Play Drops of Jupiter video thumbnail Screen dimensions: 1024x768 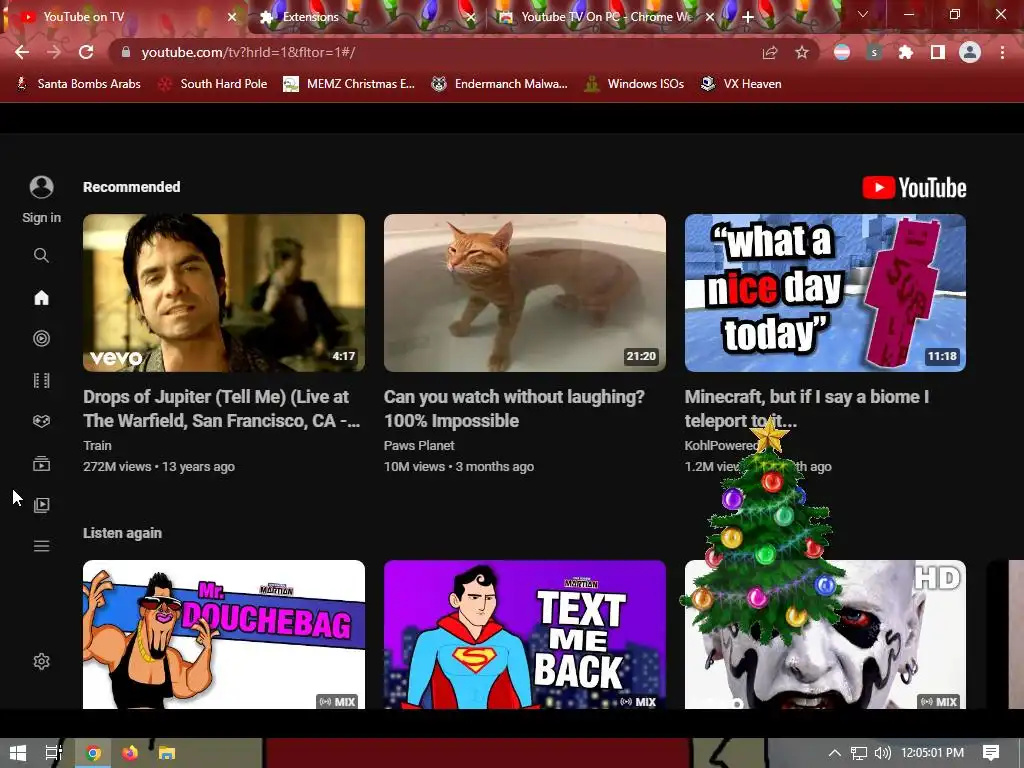[224, 293]
